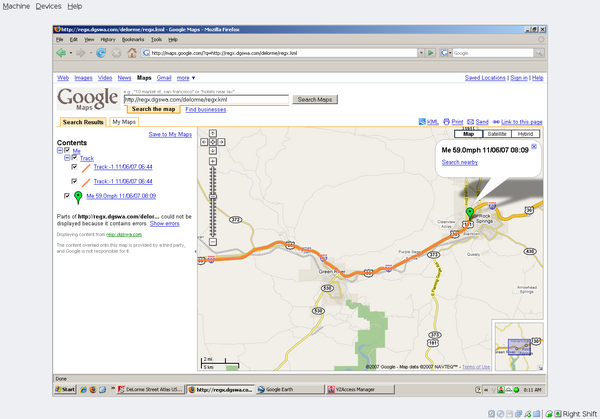Zoom in with plus button
Screen dimensions: 600x419
213,161
